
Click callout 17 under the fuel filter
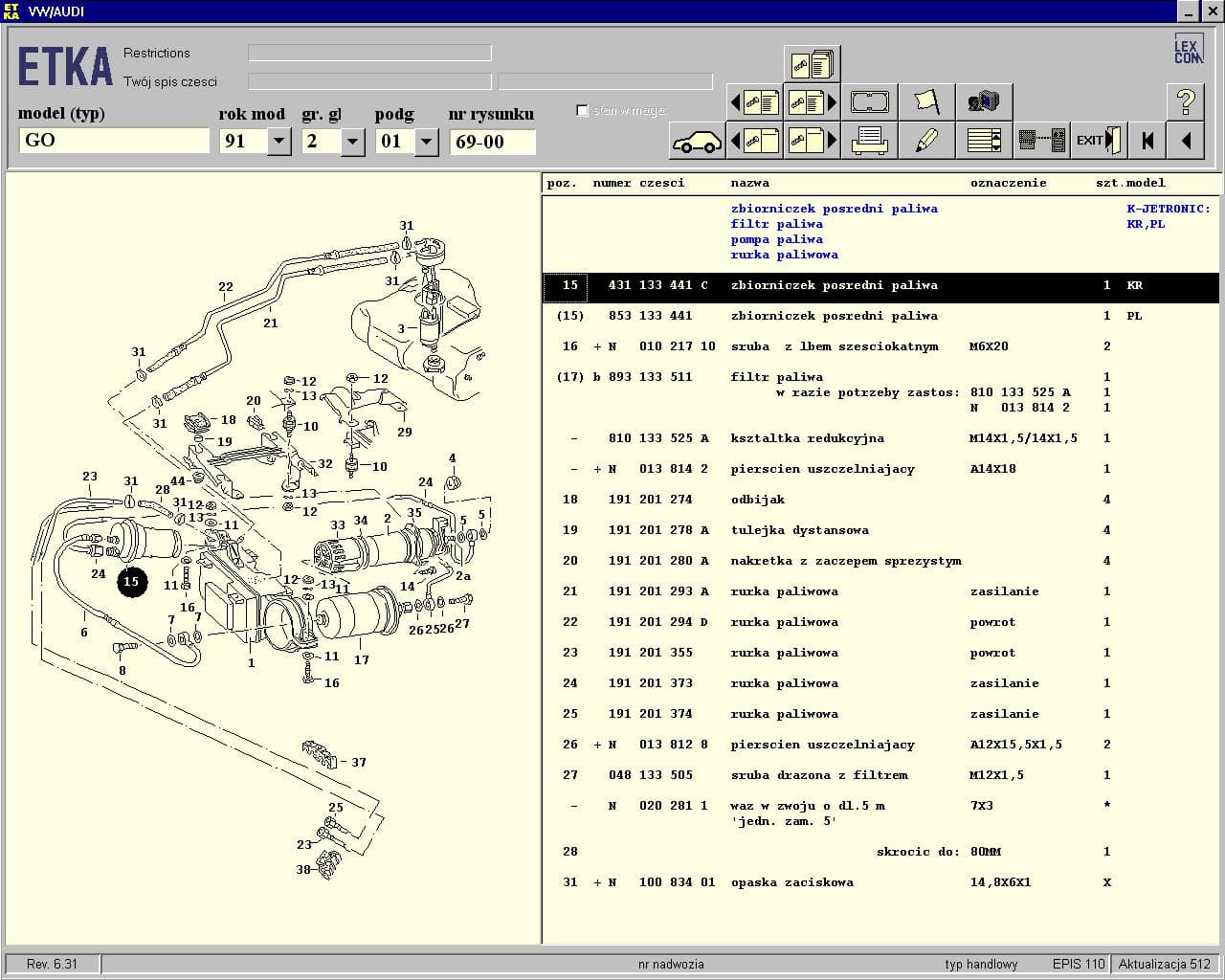[361, 659]
